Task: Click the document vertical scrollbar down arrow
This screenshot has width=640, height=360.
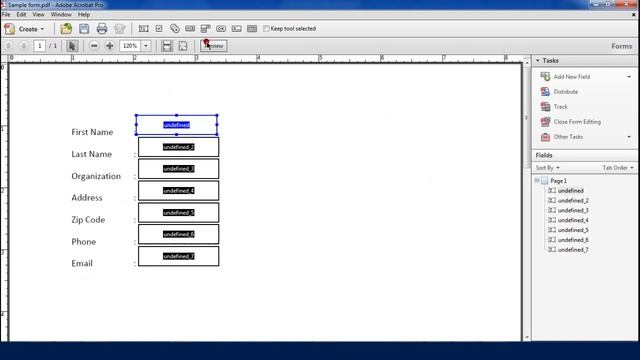Action: coord(527,338)
